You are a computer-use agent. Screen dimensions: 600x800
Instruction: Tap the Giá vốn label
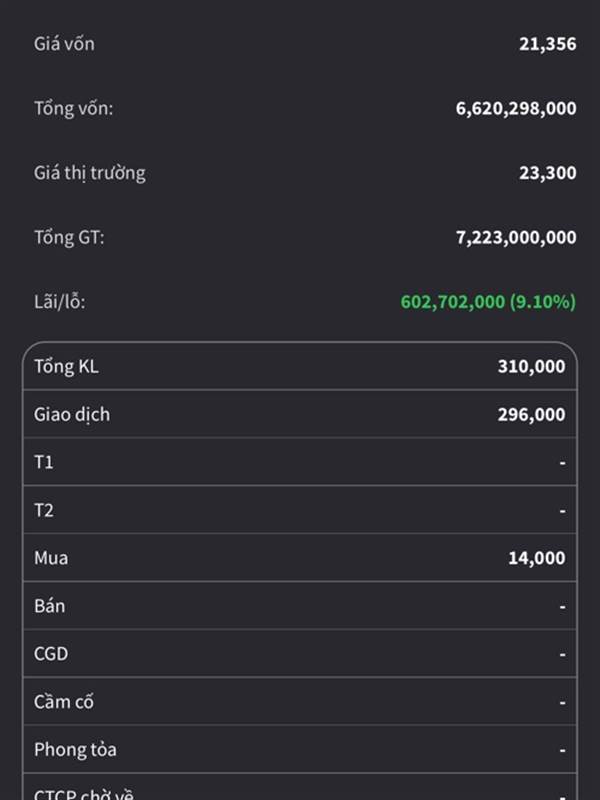click(64, 44)
